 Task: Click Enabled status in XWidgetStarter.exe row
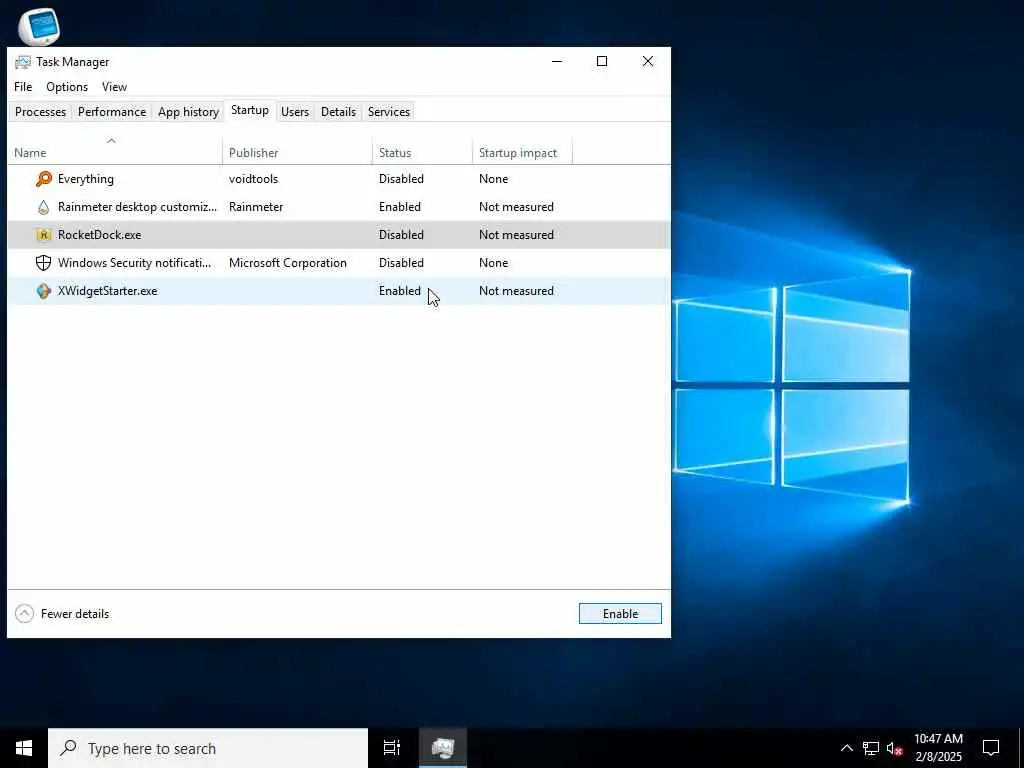click(400, 291)
